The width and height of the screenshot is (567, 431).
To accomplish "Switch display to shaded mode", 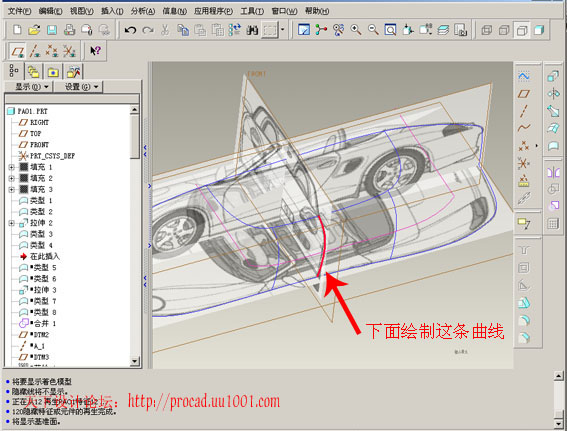I will [539, 30].
